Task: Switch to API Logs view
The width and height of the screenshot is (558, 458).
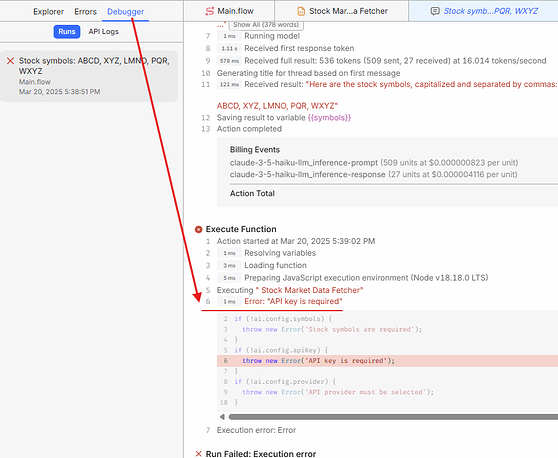Action: click(x=104, y=31)
